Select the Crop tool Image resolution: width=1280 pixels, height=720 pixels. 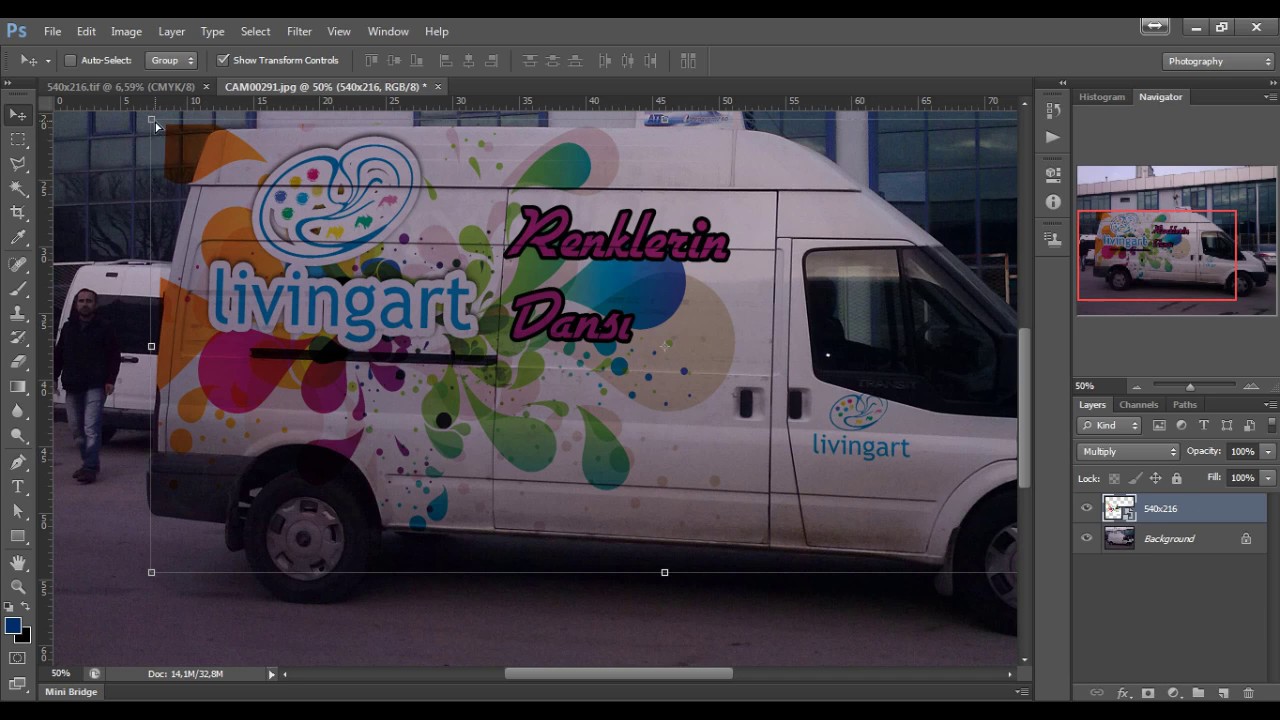pyautogui.click(x=18, y=213)
